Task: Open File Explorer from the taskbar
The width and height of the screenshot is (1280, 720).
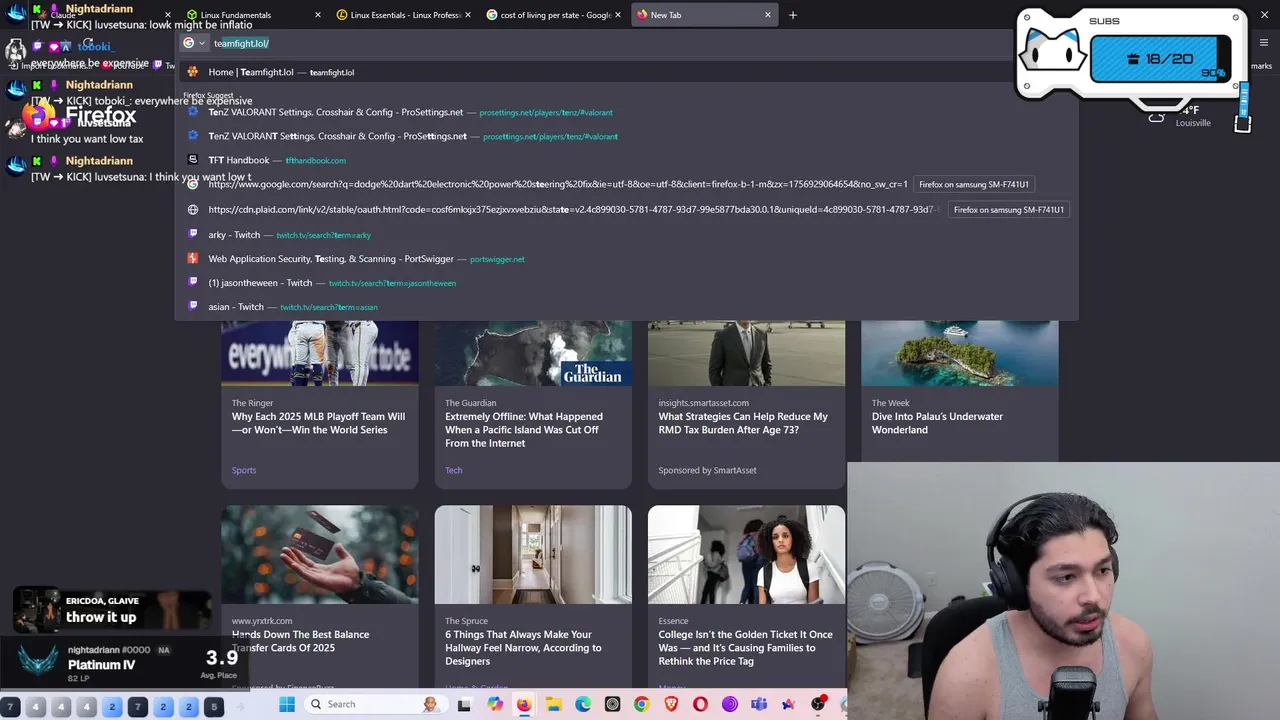Action: point(554,704)
